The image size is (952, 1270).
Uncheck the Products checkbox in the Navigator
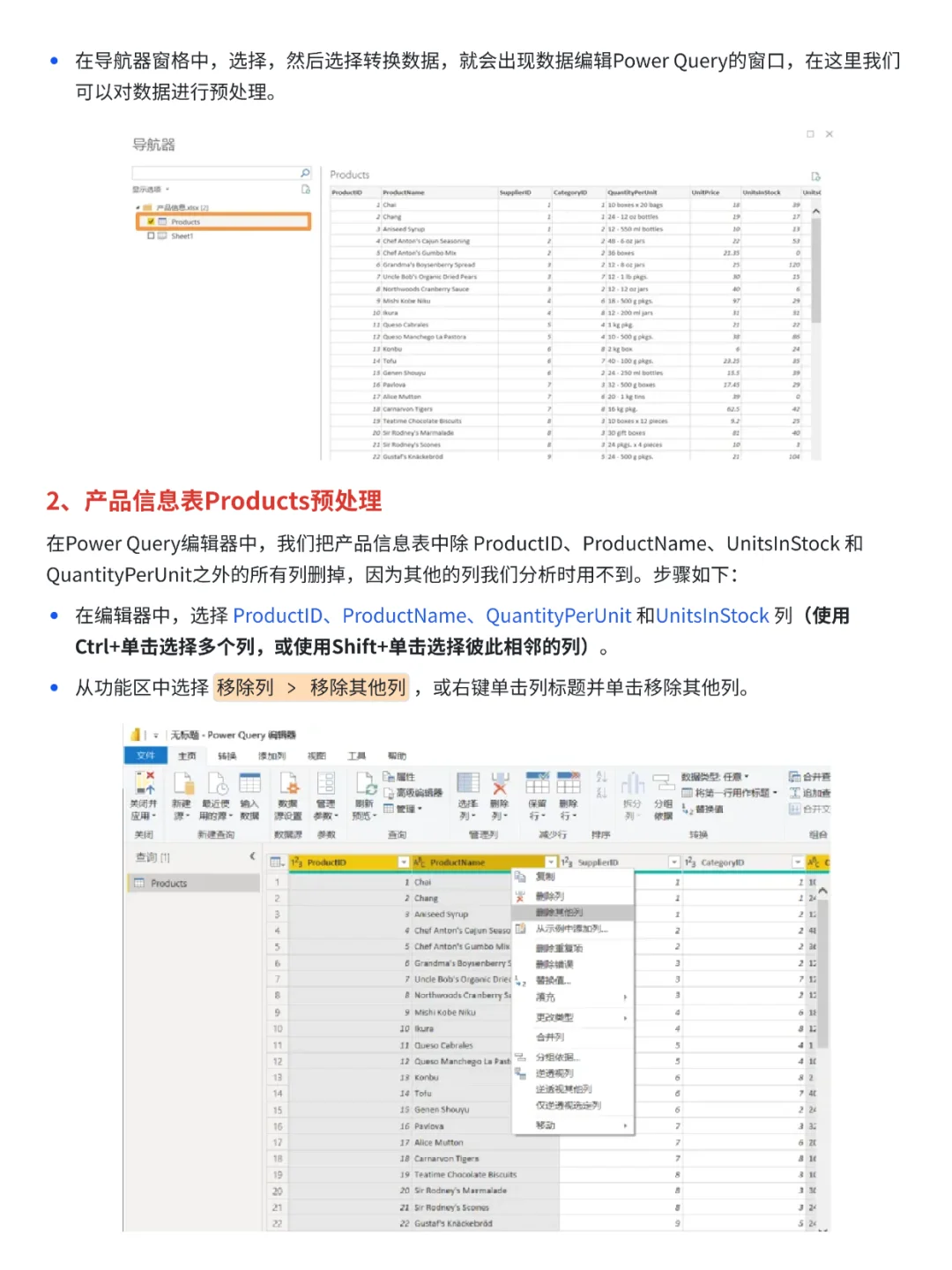coord(151,221)
